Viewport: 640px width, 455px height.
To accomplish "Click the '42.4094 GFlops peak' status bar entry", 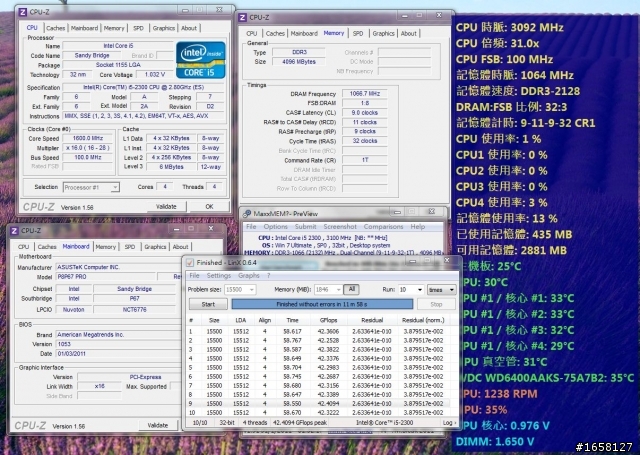I will (x=300, y=423).
